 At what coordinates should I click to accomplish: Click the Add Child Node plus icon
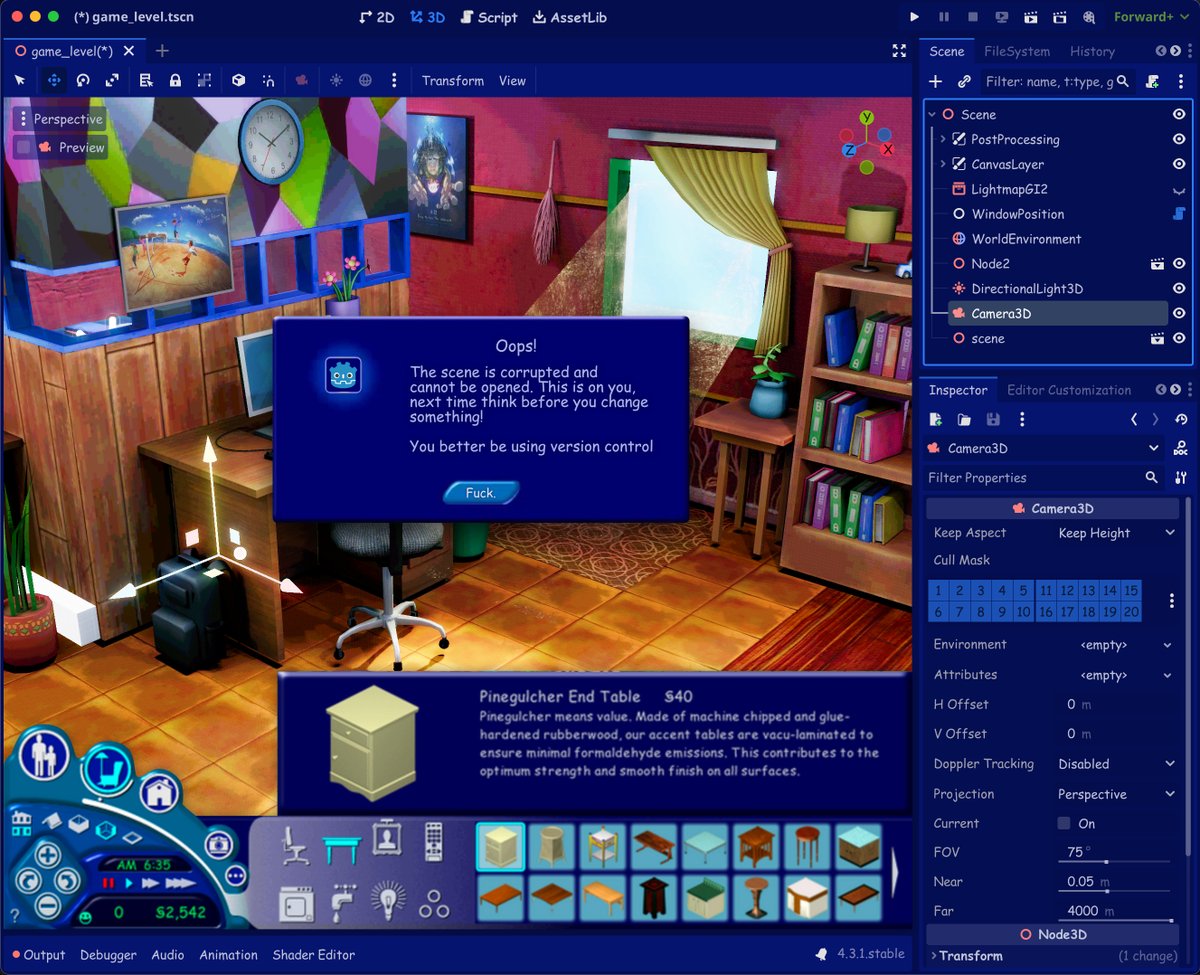(936, 82)
